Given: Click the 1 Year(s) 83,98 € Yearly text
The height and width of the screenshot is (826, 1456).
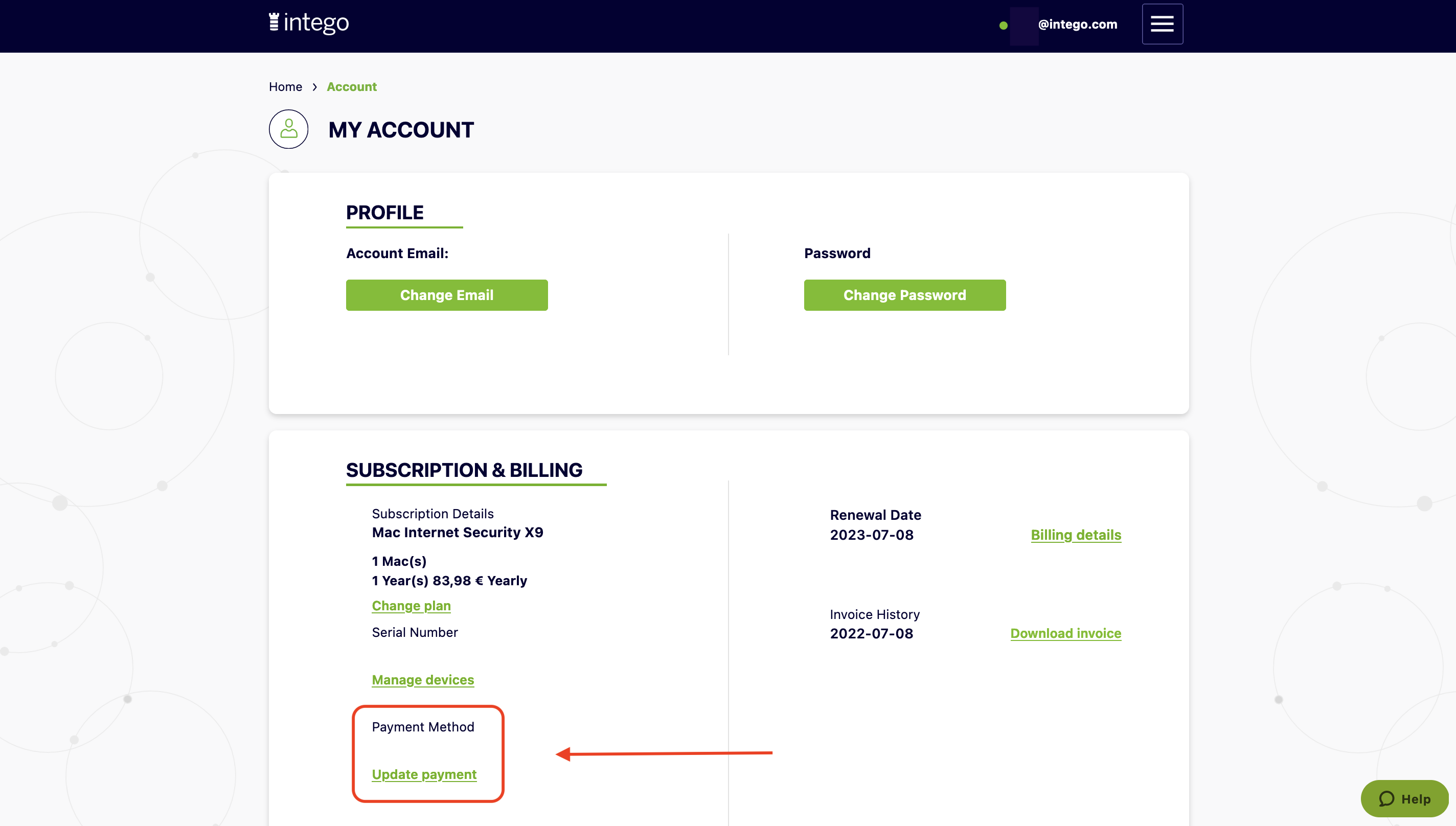Looking at the screenshot, I should (449, 580).
